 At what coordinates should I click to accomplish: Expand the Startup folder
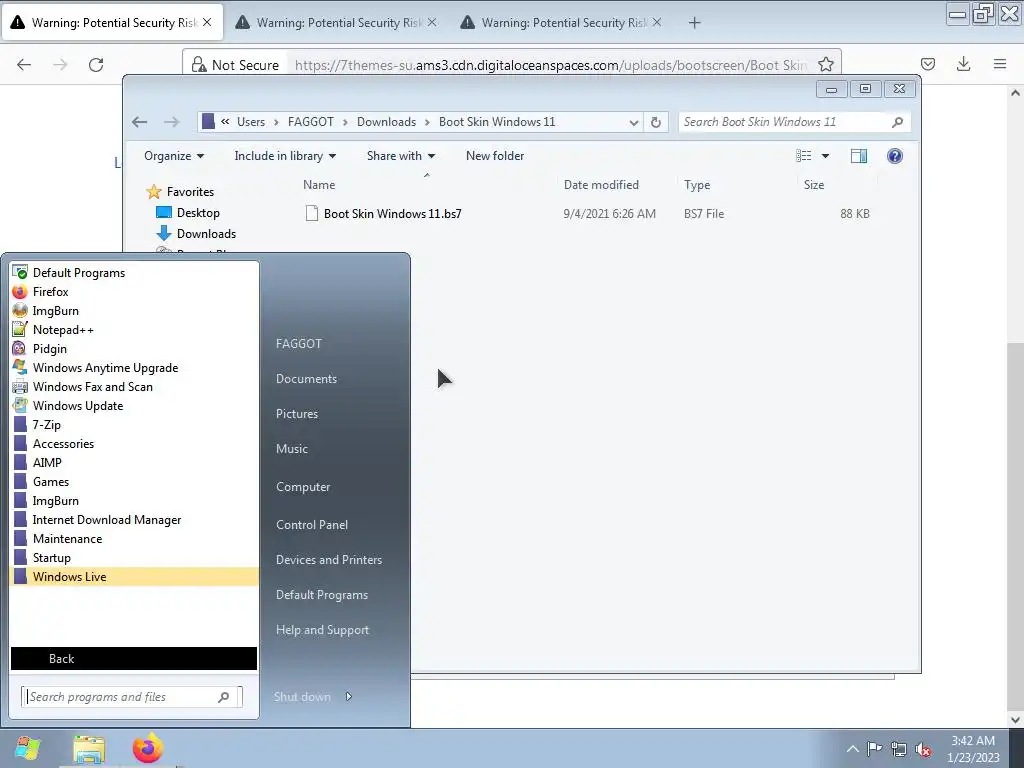click(134, 558)
